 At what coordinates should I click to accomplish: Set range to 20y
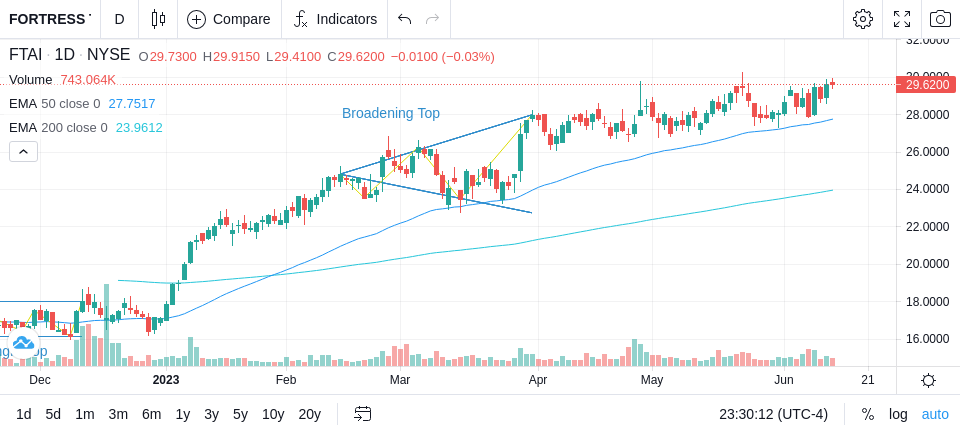click(310, 415)
